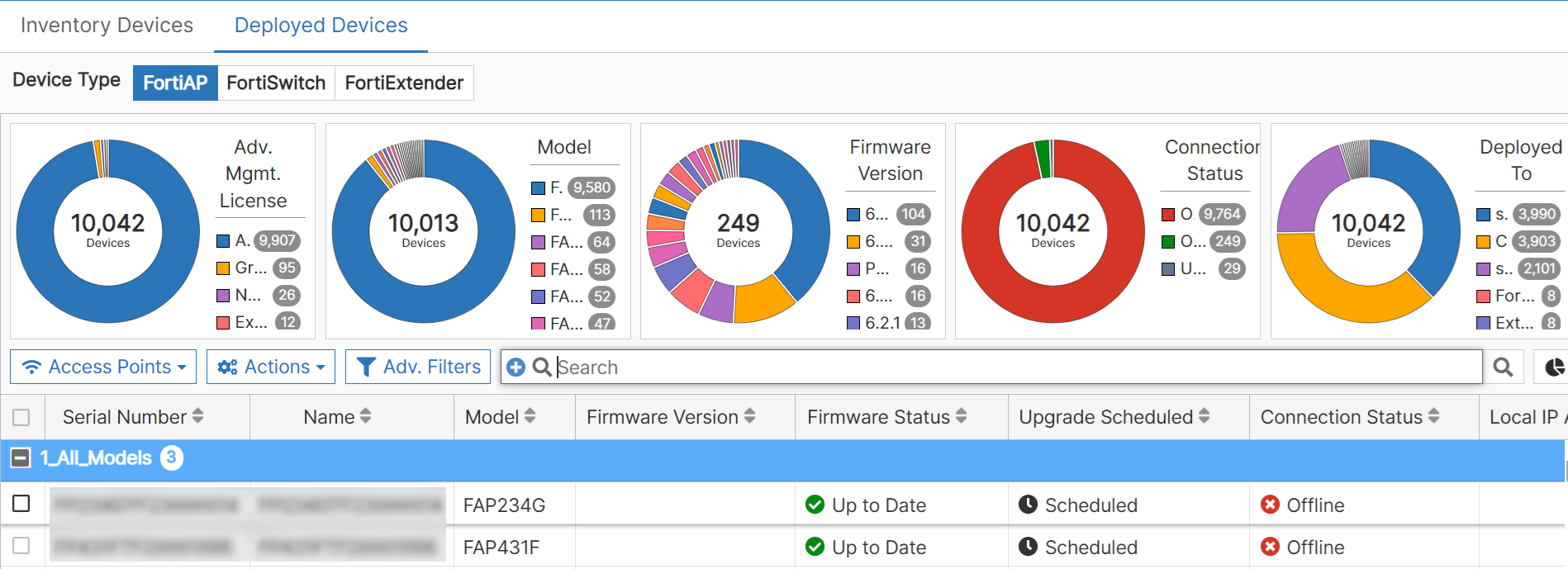The height and width of the screenshot is (569, 1568).
Task: Click the Local IP column header
Action: click(1527, 417)
